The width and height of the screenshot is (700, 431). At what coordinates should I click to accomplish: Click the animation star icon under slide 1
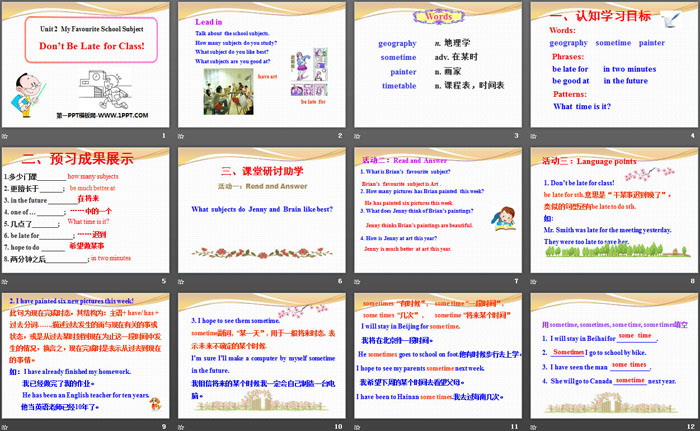click(5, 136)
